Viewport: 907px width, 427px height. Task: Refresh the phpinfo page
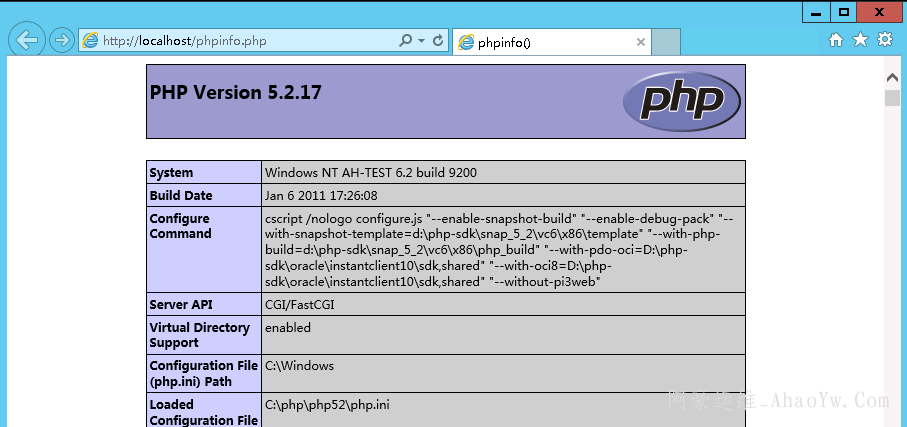point(437,41)
